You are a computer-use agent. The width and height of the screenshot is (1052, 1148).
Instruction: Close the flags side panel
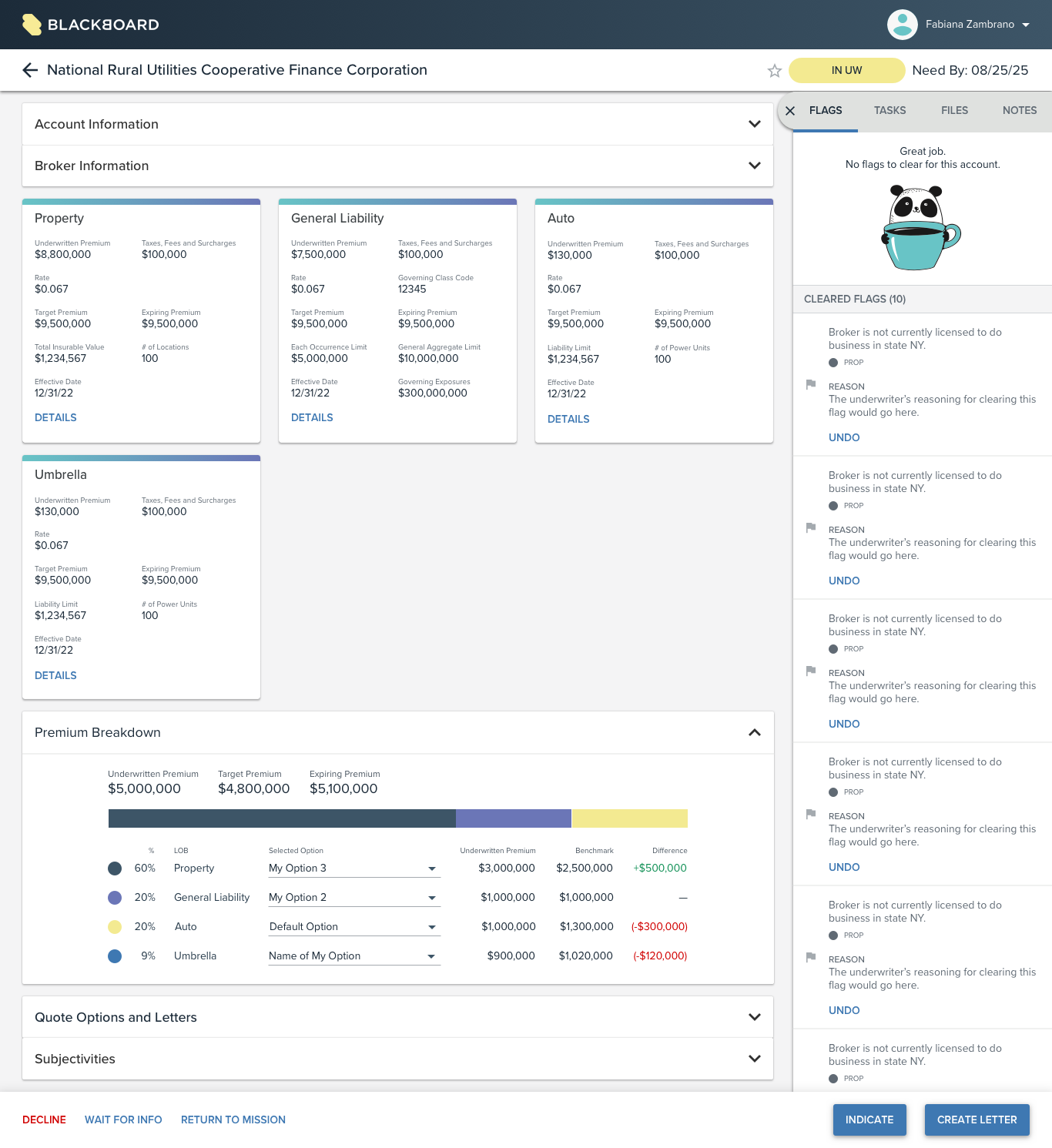pos(790,111)
